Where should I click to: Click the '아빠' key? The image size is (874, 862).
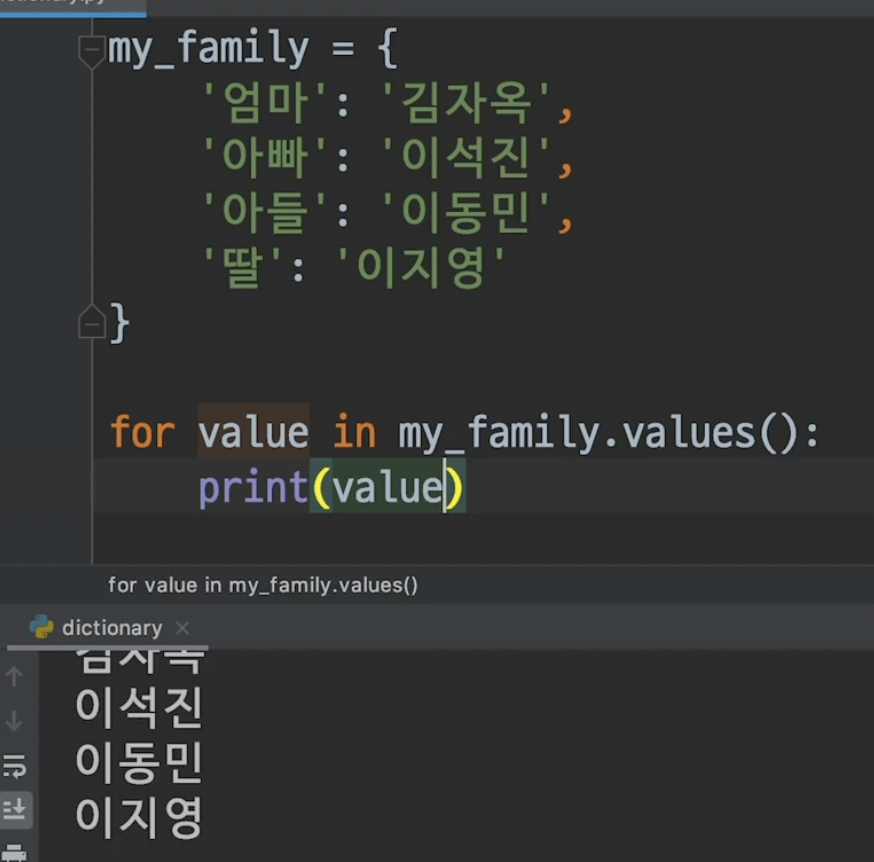pos(264,156)
